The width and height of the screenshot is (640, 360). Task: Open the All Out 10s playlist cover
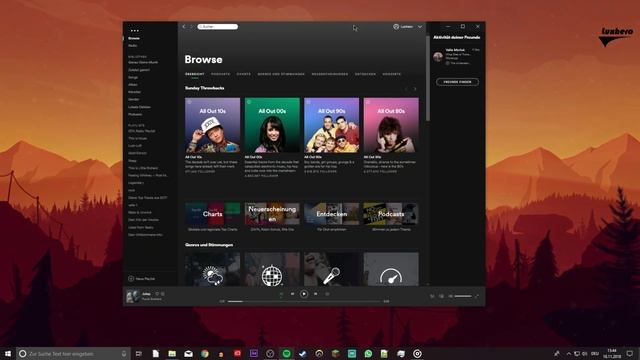pyautogui.click(x=213, y=125)
